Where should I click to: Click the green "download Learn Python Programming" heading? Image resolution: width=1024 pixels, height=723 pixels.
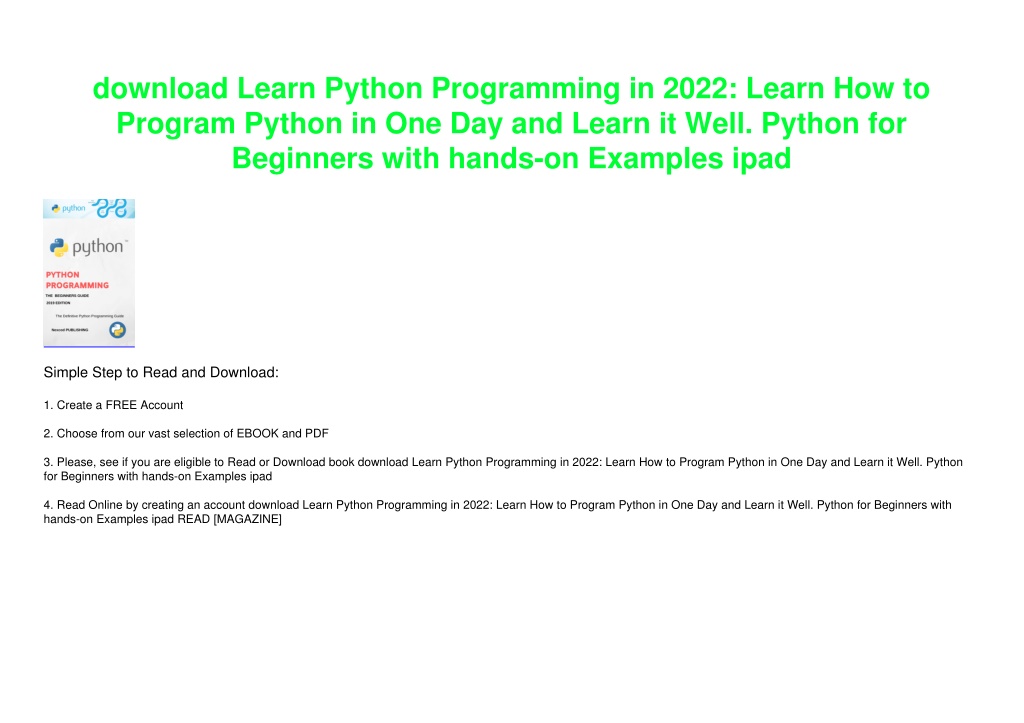(511, 123)
